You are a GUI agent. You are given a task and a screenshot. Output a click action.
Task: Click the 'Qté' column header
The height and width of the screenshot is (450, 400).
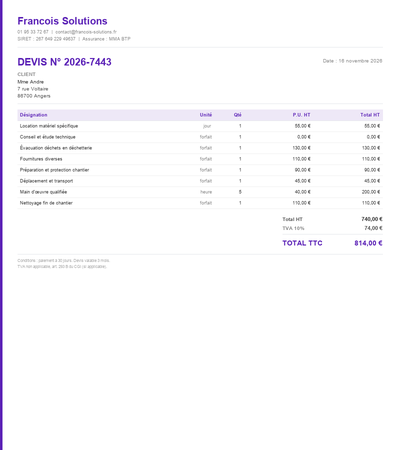238,115
